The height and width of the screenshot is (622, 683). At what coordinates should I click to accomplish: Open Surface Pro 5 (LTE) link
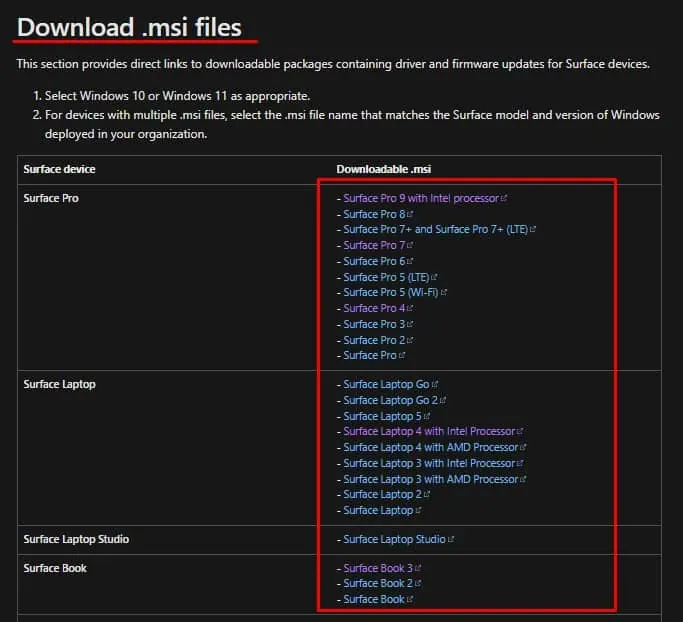(x=386, y=277)
